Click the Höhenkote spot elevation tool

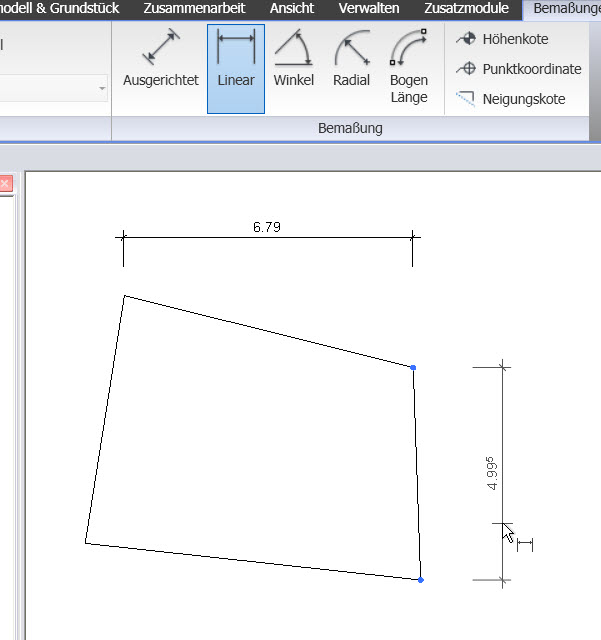tap(502, 39)
